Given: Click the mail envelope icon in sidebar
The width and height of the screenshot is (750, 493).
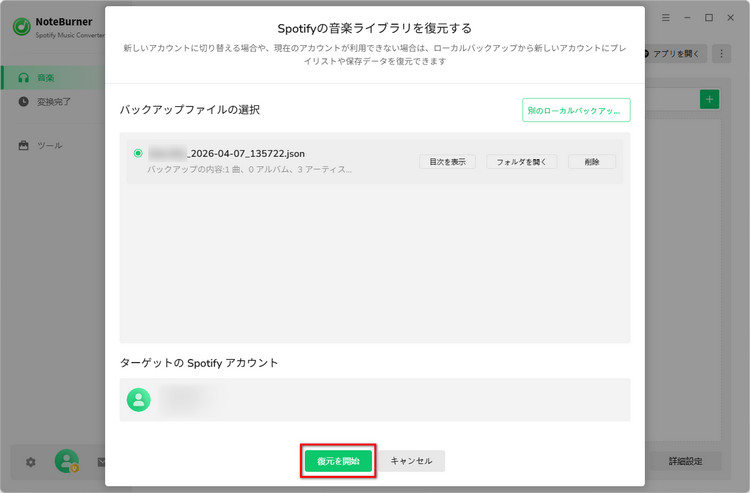Looking at the screenshot, I should pyautogui.click(x=101, y=462).
